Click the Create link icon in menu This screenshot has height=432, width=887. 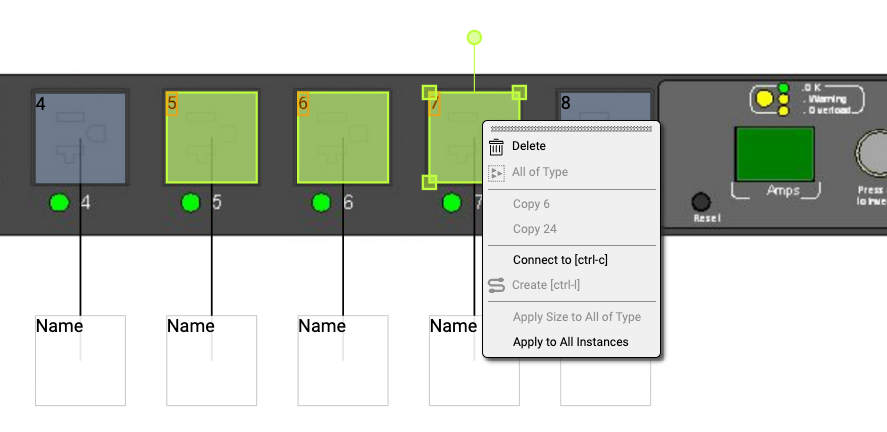496,285
